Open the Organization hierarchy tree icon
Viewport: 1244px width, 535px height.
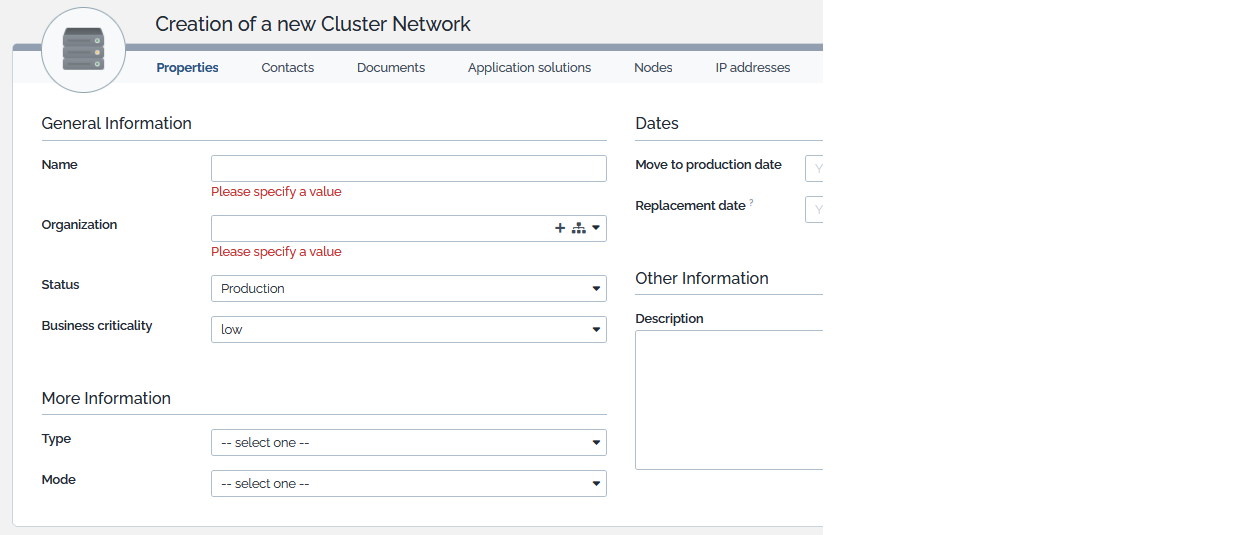click(x=578, y=228)
